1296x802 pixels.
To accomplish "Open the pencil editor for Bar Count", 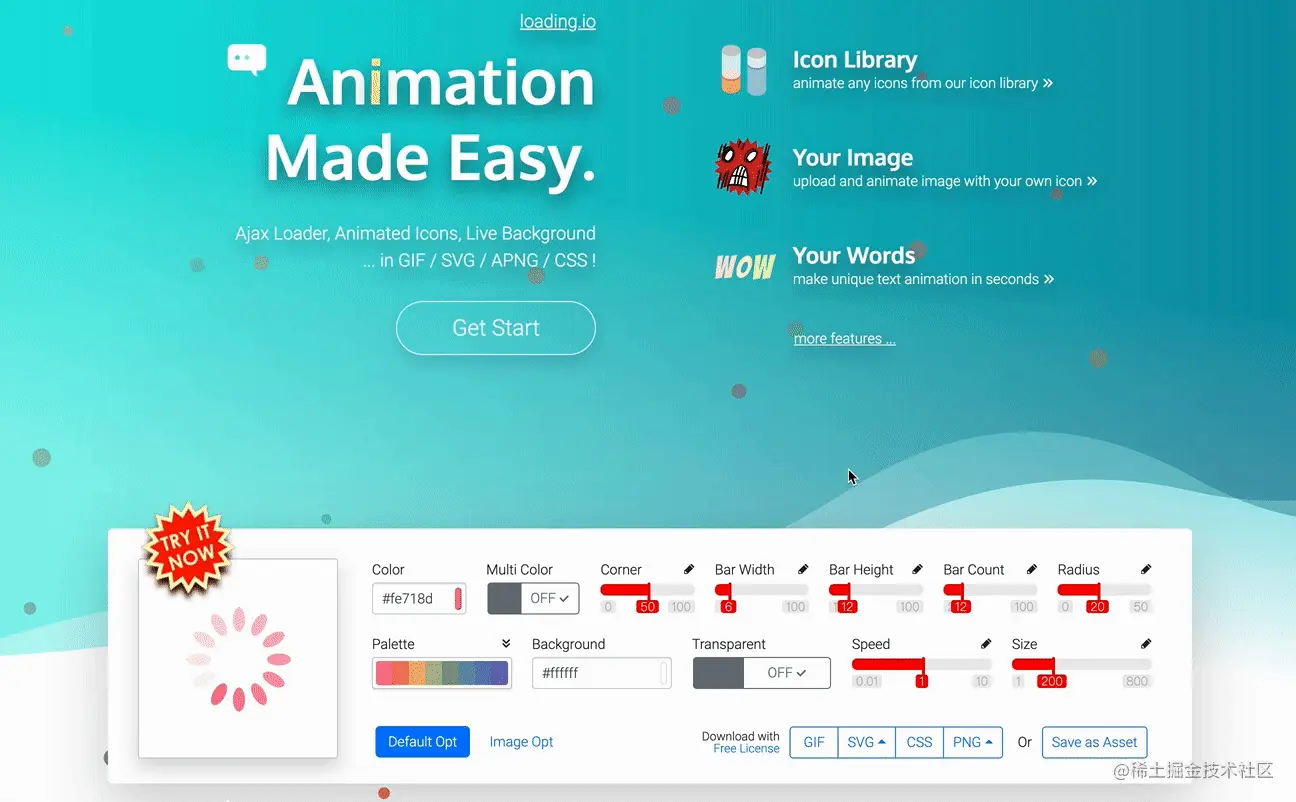I will [1031, 568].
